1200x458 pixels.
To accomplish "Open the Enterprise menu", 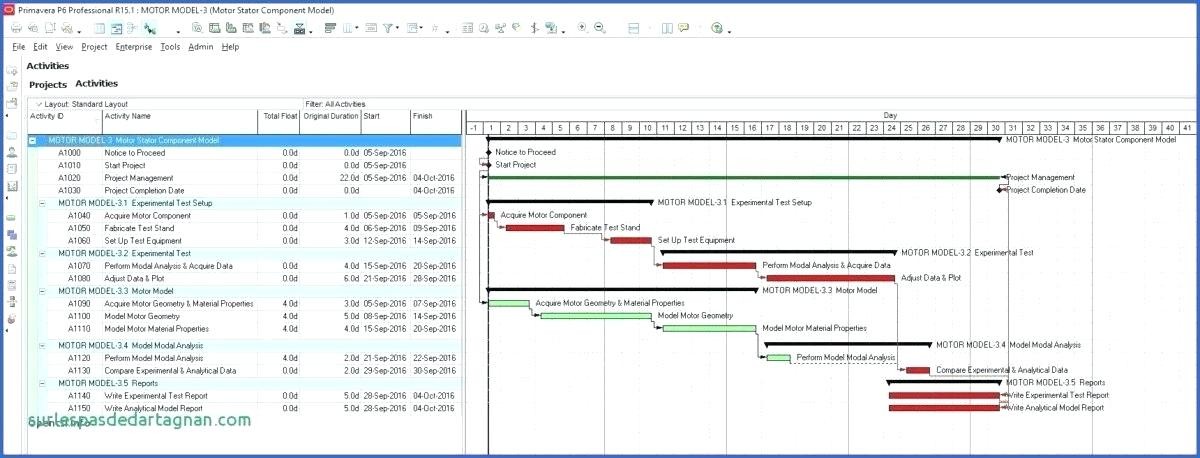I will click(x=133, y=46).
